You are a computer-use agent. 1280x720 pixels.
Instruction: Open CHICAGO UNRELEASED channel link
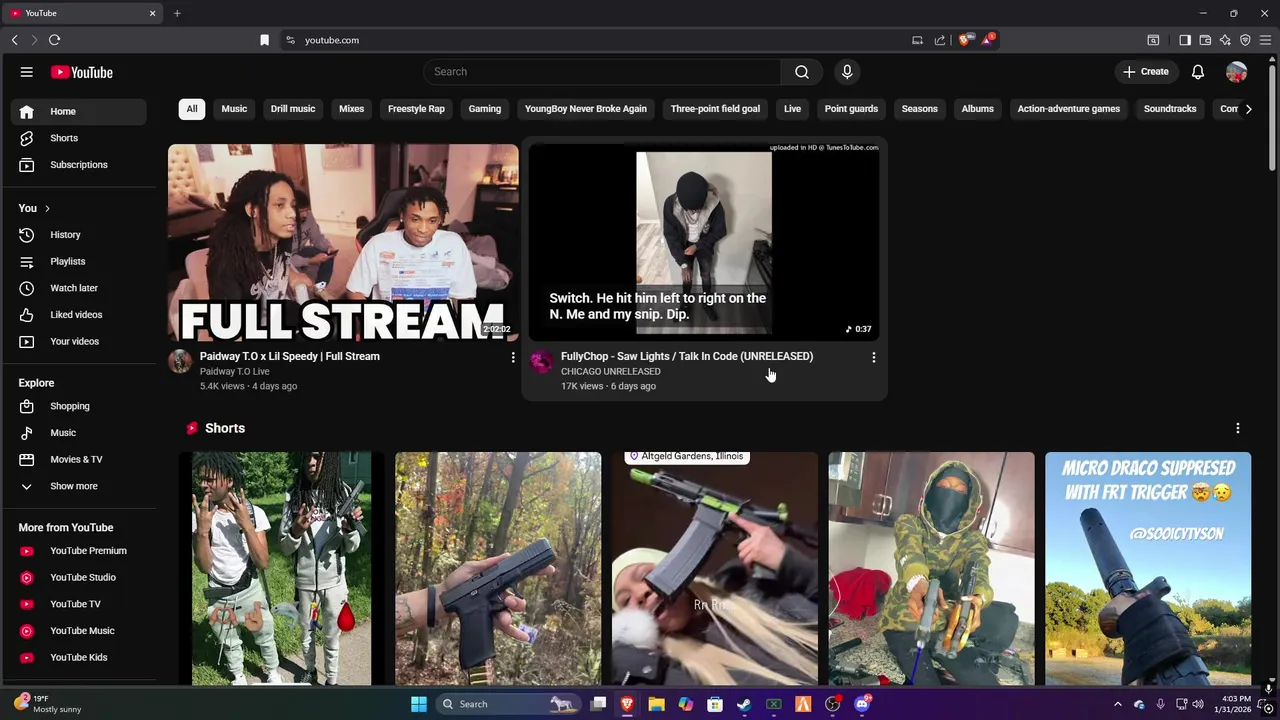tap(611, 371)
